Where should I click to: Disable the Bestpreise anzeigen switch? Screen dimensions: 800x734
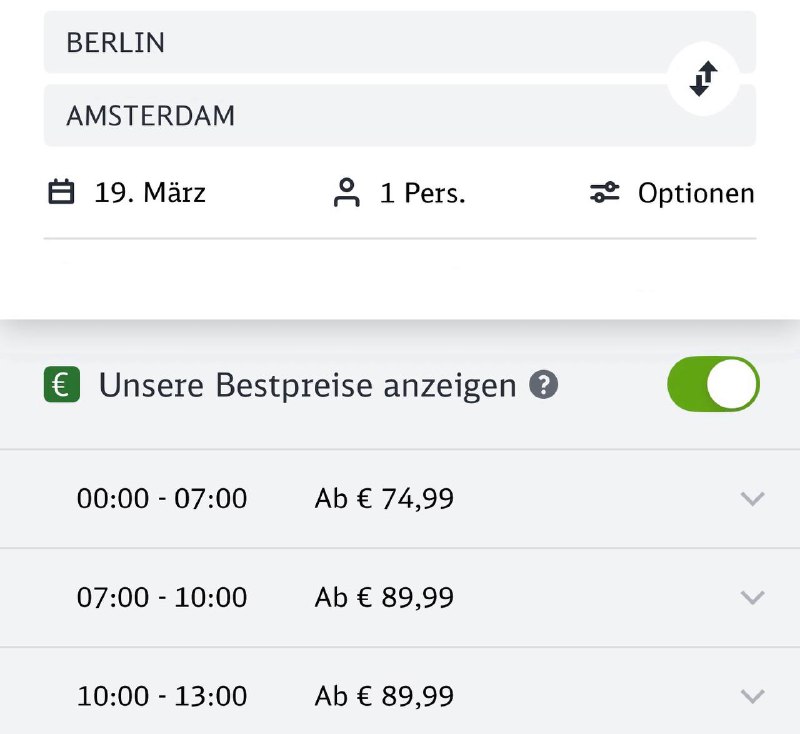[x=713, y=385]
